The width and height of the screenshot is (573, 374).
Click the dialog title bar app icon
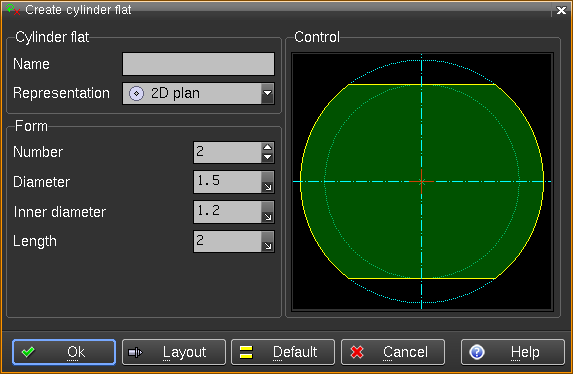point(13,10)
